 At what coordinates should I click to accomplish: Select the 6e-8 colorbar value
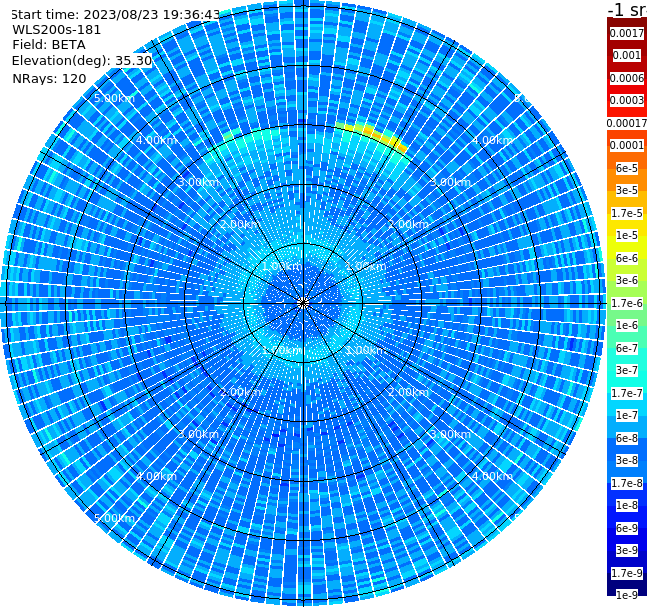tap(627, 438)
